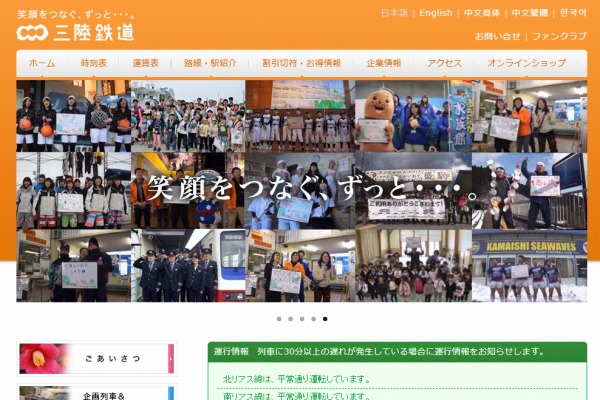The height and width of the screenshot is (400, 600).
Task: Go to ホーム in the navigation bar
Action: tap(42, 63)
